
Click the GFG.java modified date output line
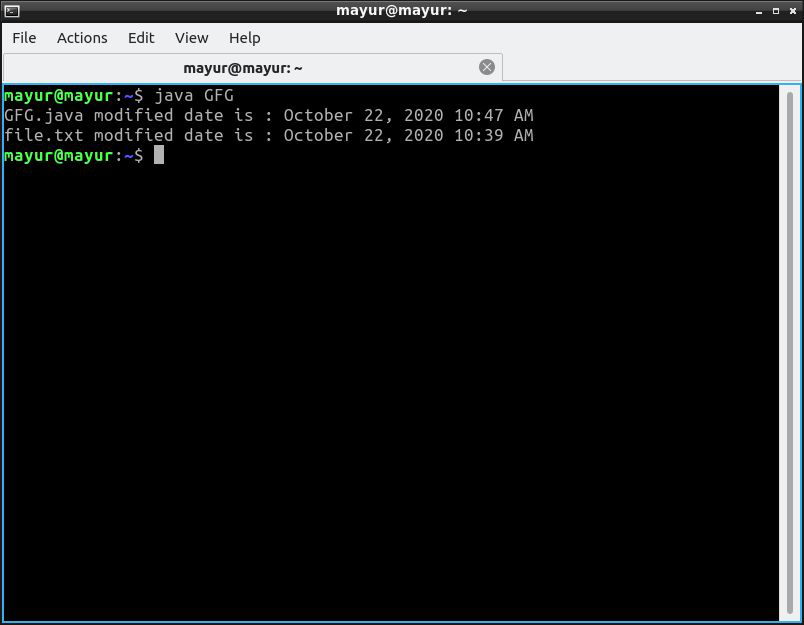[268, 116]
